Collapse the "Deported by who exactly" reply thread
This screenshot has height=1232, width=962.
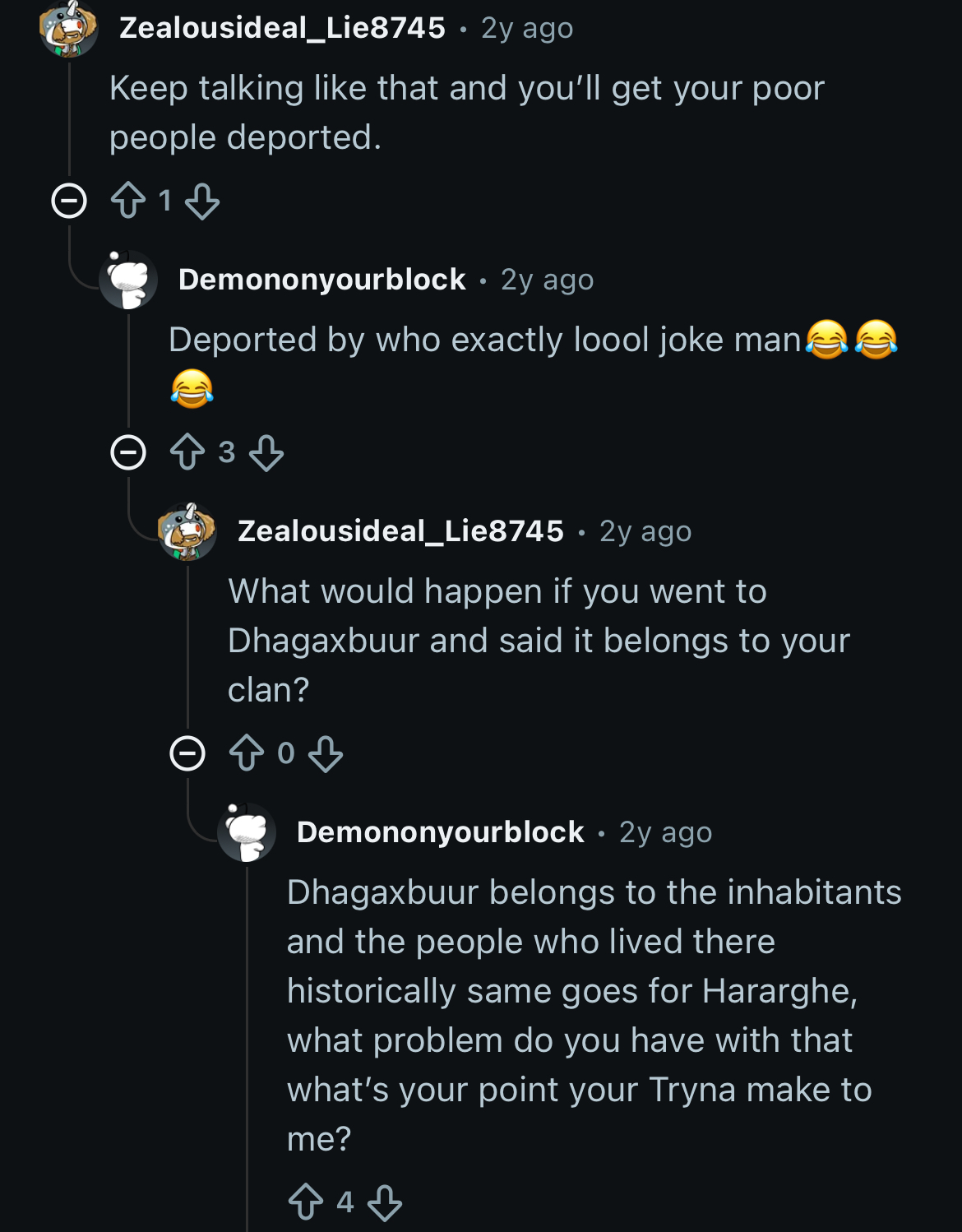click(128, 452)
